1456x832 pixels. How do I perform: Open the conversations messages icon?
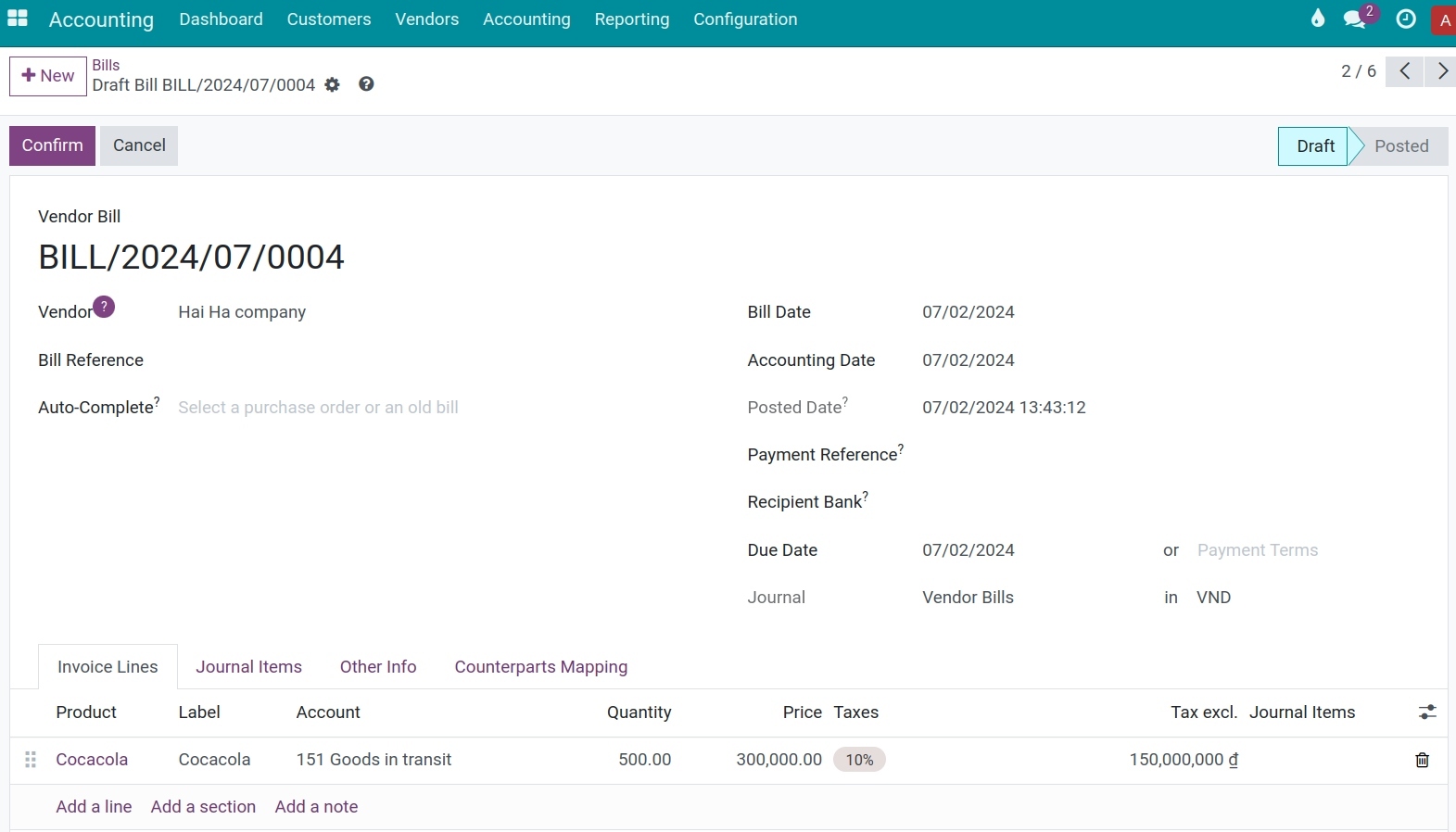[x=1355, y=19]
